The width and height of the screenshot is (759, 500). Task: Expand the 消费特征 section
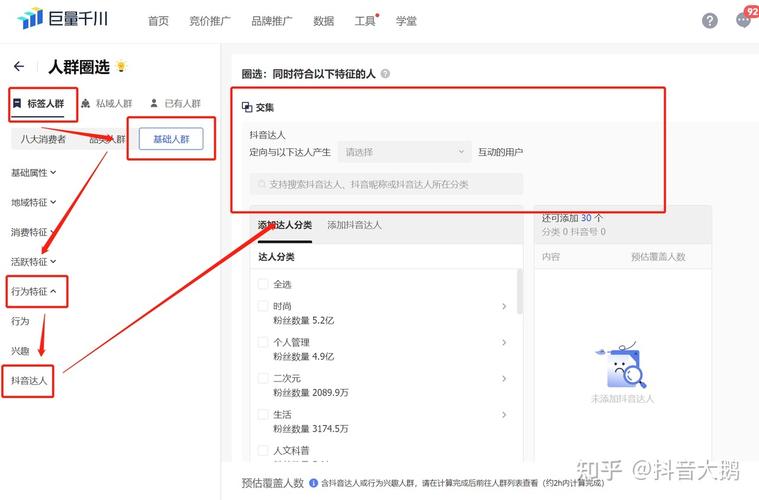pos(32,232)
